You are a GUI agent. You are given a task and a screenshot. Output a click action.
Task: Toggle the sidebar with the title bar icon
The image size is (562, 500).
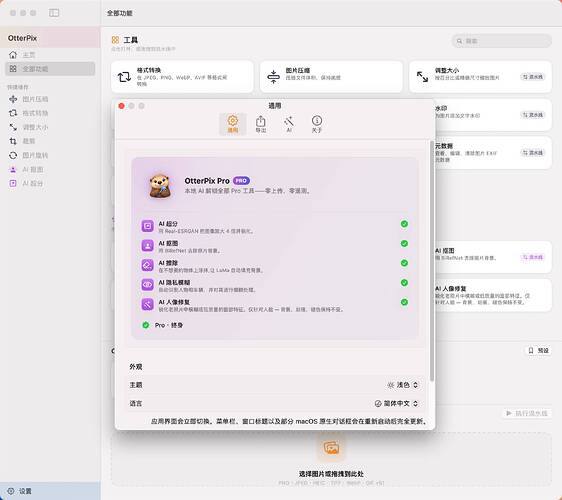point(54,13)
